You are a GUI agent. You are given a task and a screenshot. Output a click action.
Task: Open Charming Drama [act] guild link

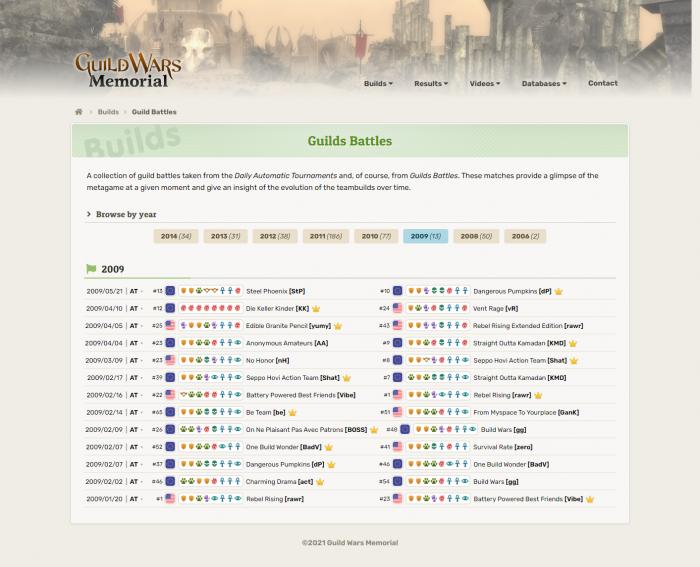tap(279, 482)
